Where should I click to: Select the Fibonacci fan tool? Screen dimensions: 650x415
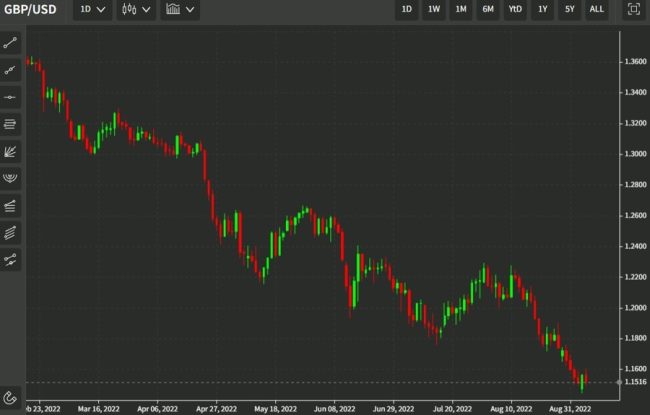point(10,151)
